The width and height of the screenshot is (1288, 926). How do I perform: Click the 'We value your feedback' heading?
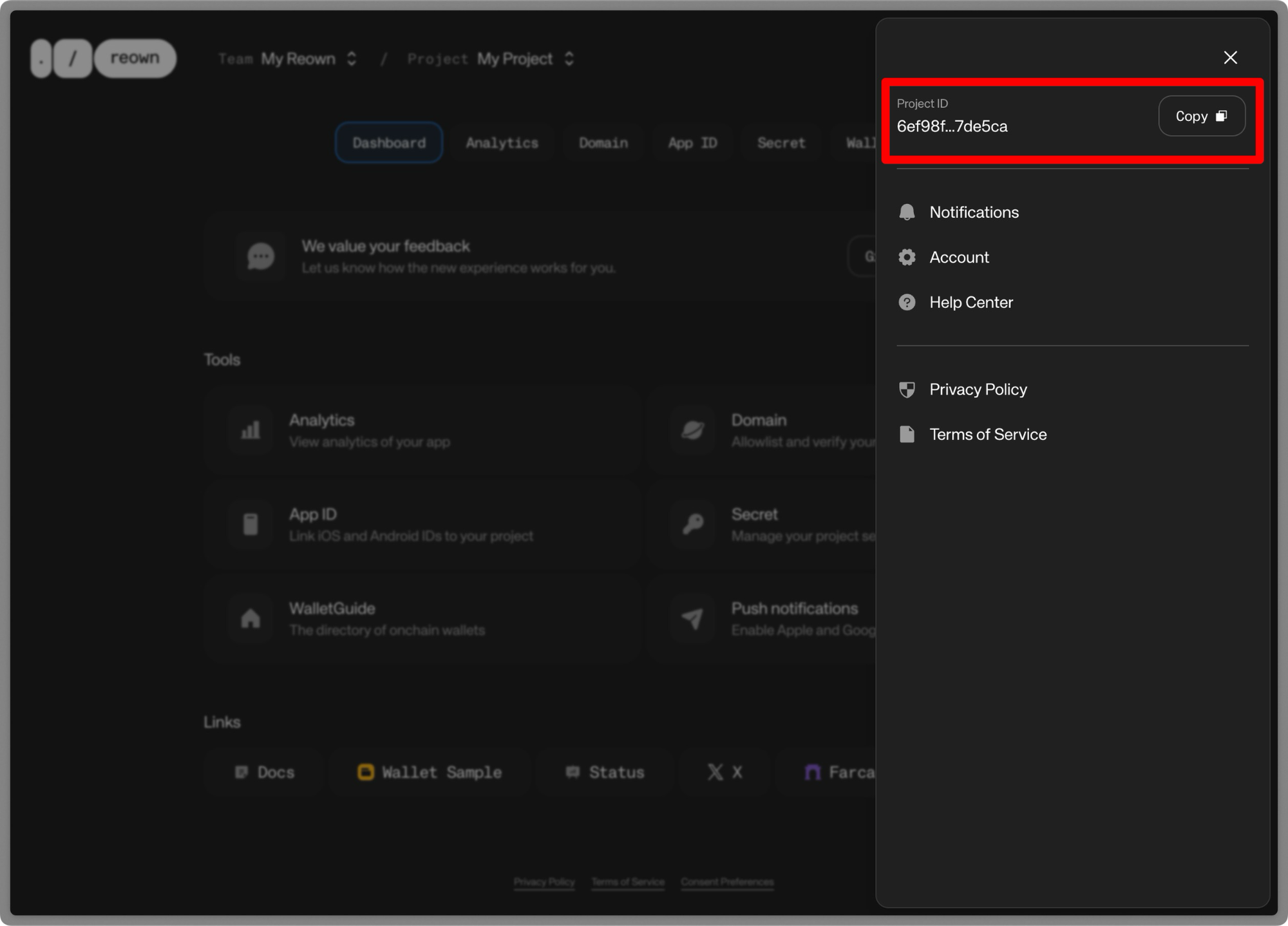pos(386,246)
